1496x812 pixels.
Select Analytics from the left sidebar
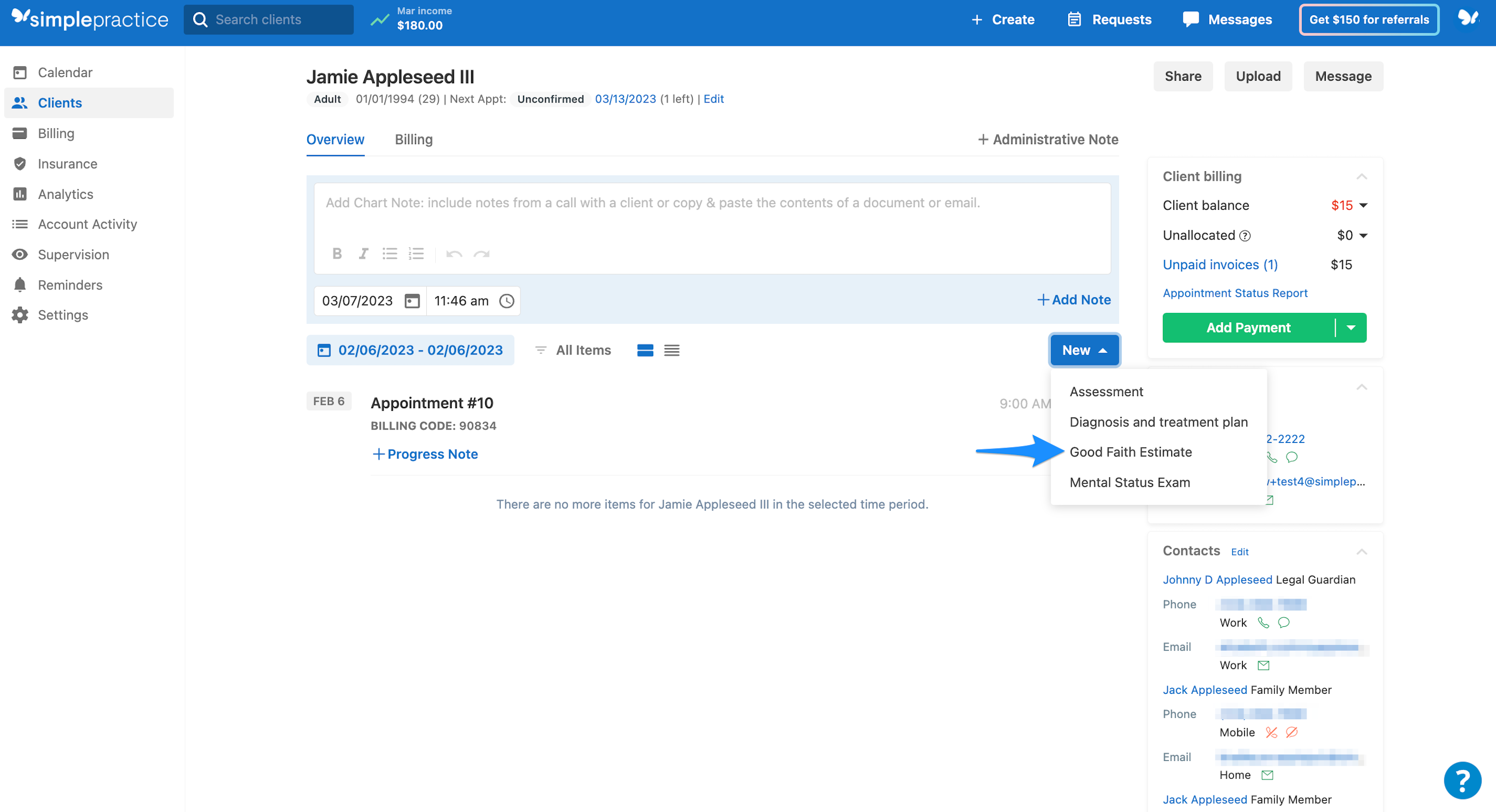(x=65, y=194)
